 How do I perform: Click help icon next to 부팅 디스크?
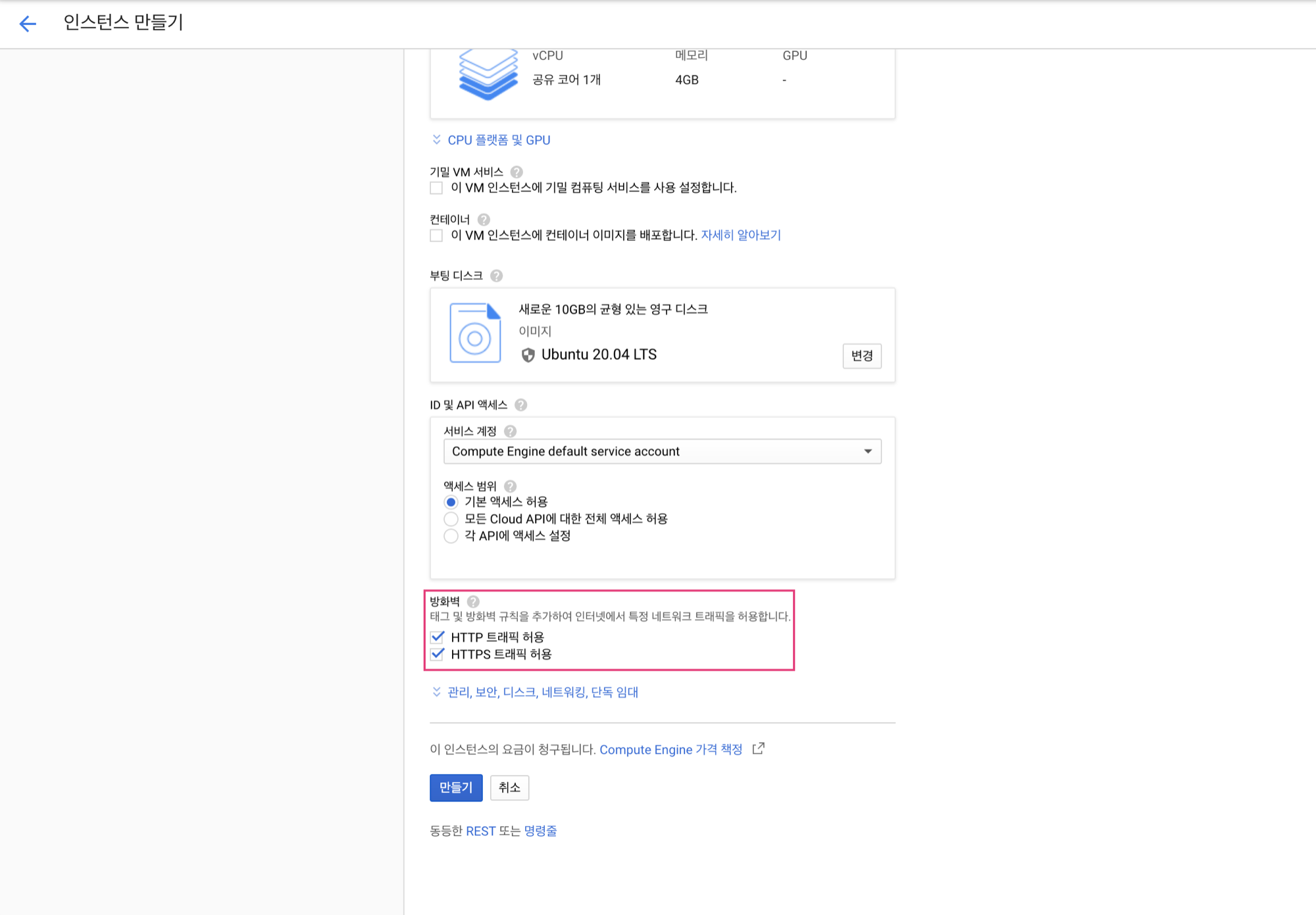tap(497, 276)
